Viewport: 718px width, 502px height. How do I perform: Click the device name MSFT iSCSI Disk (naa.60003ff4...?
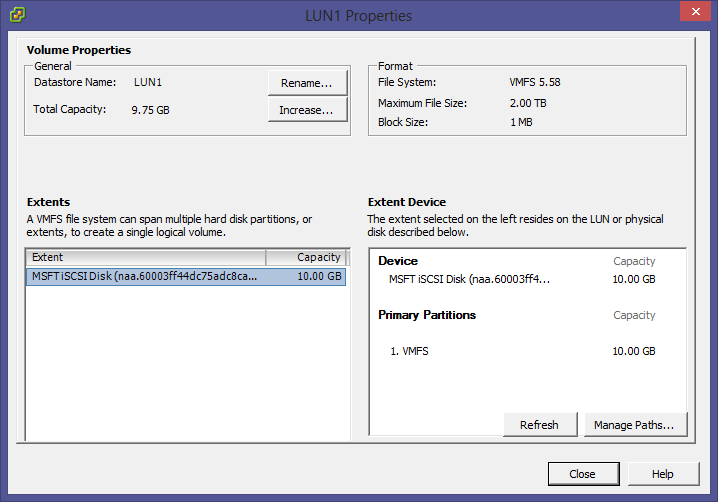point(469,279)
